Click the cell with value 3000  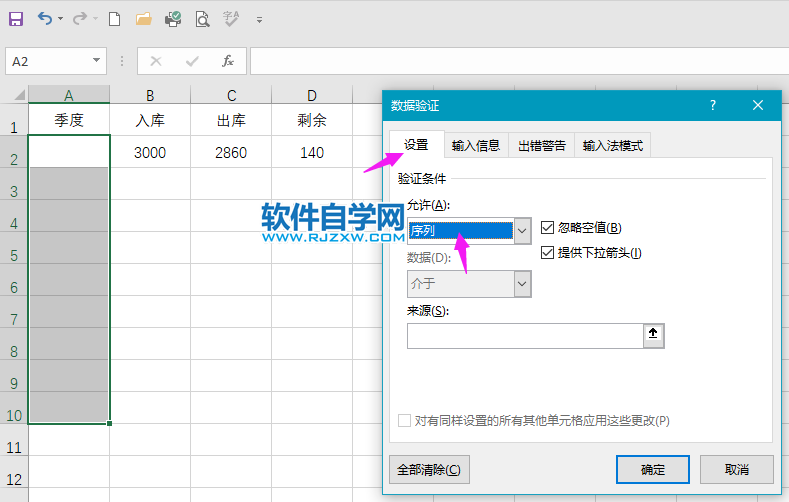click(150, 152)
